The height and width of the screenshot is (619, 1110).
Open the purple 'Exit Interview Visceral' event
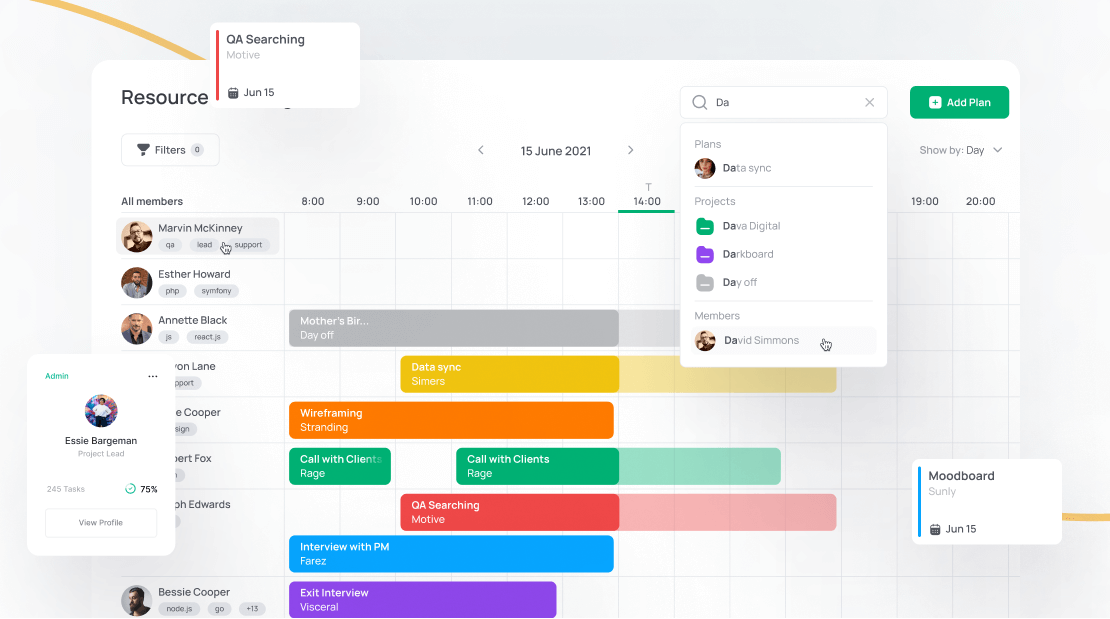[x=423, y=600]
